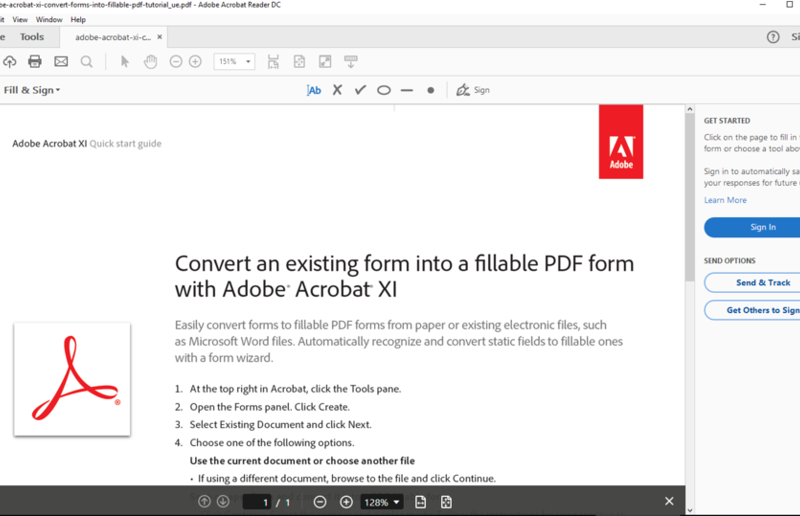The height and width of the screenshot is (516, 800).
Task: Click the Print icon in the toolbar
Action: click(x=35, y=62)
